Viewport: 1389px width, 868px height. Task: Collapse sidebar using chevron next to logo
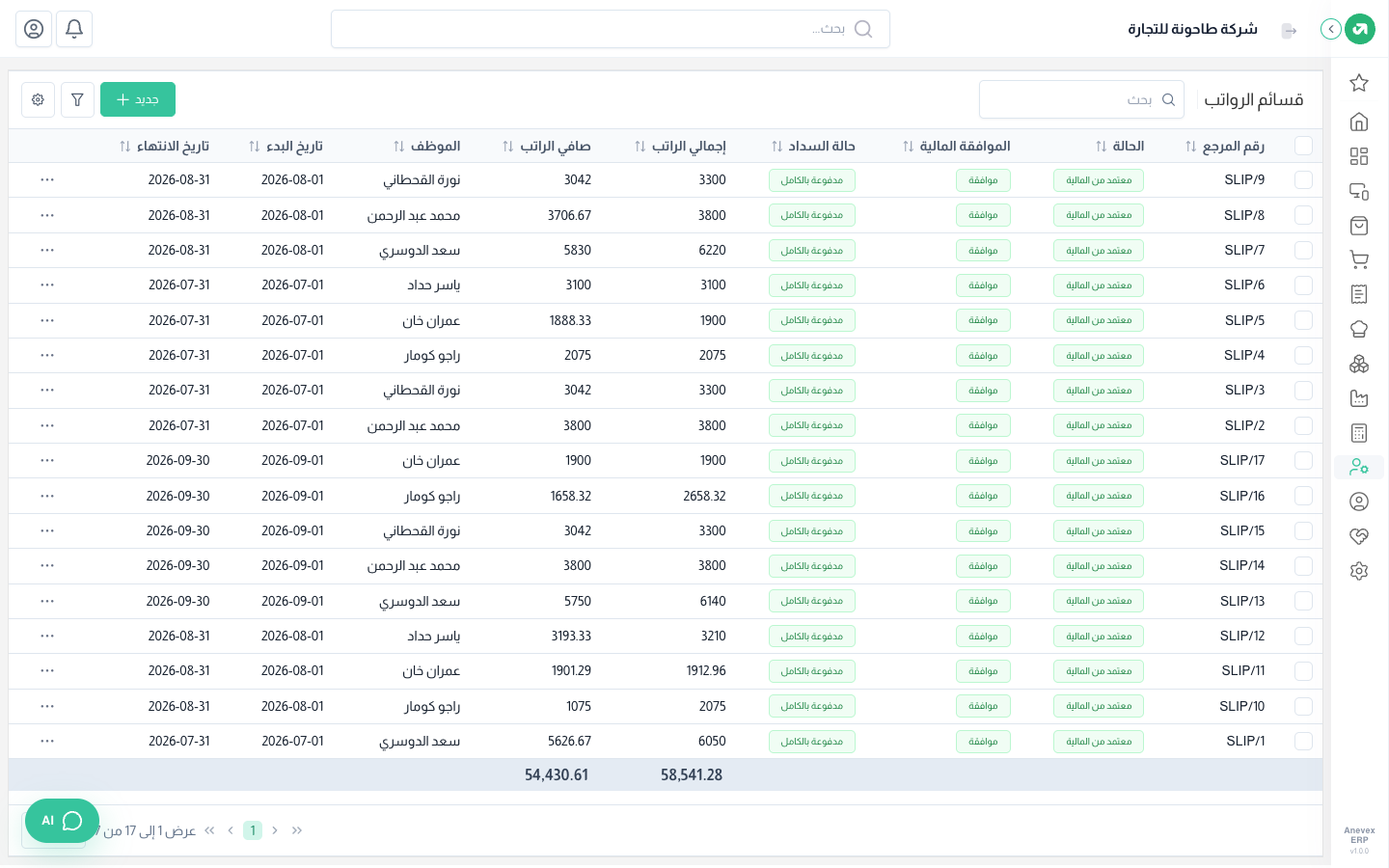tap(1331, 29)
